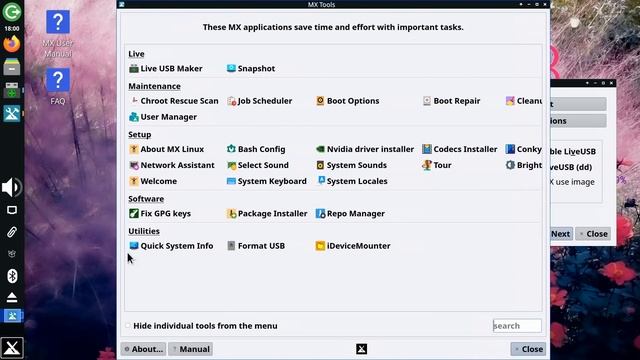Open Chroot Rescue Scan
The width and height of the screenshot is (640, 360).
point(174,101)
